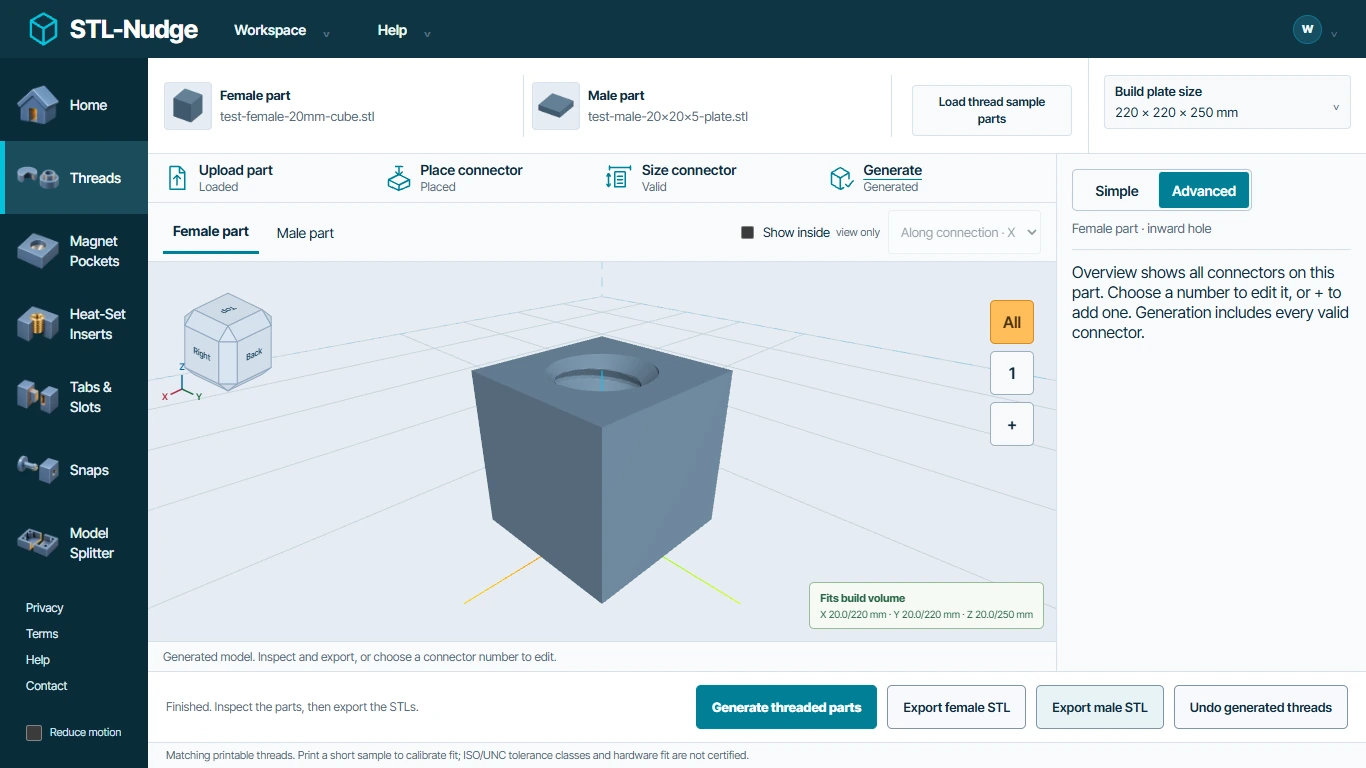The width and height of the screenshot is (1366, 768).
Task: Expand the user account menu chevron
Action: pos(1334,34)
